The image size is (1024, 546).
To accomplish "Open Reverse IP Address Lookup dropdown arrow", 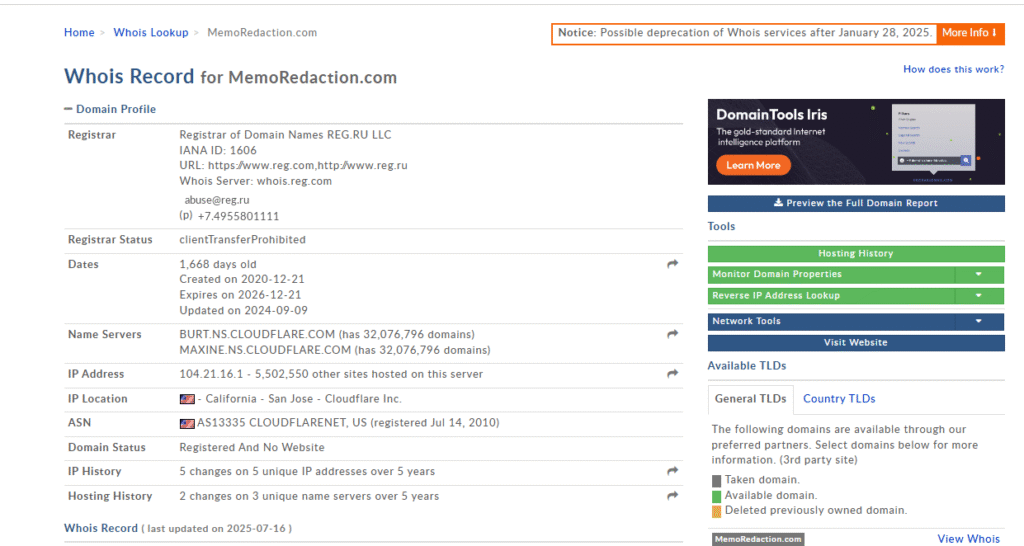I will pyautogui.click(x=978, y=296).
